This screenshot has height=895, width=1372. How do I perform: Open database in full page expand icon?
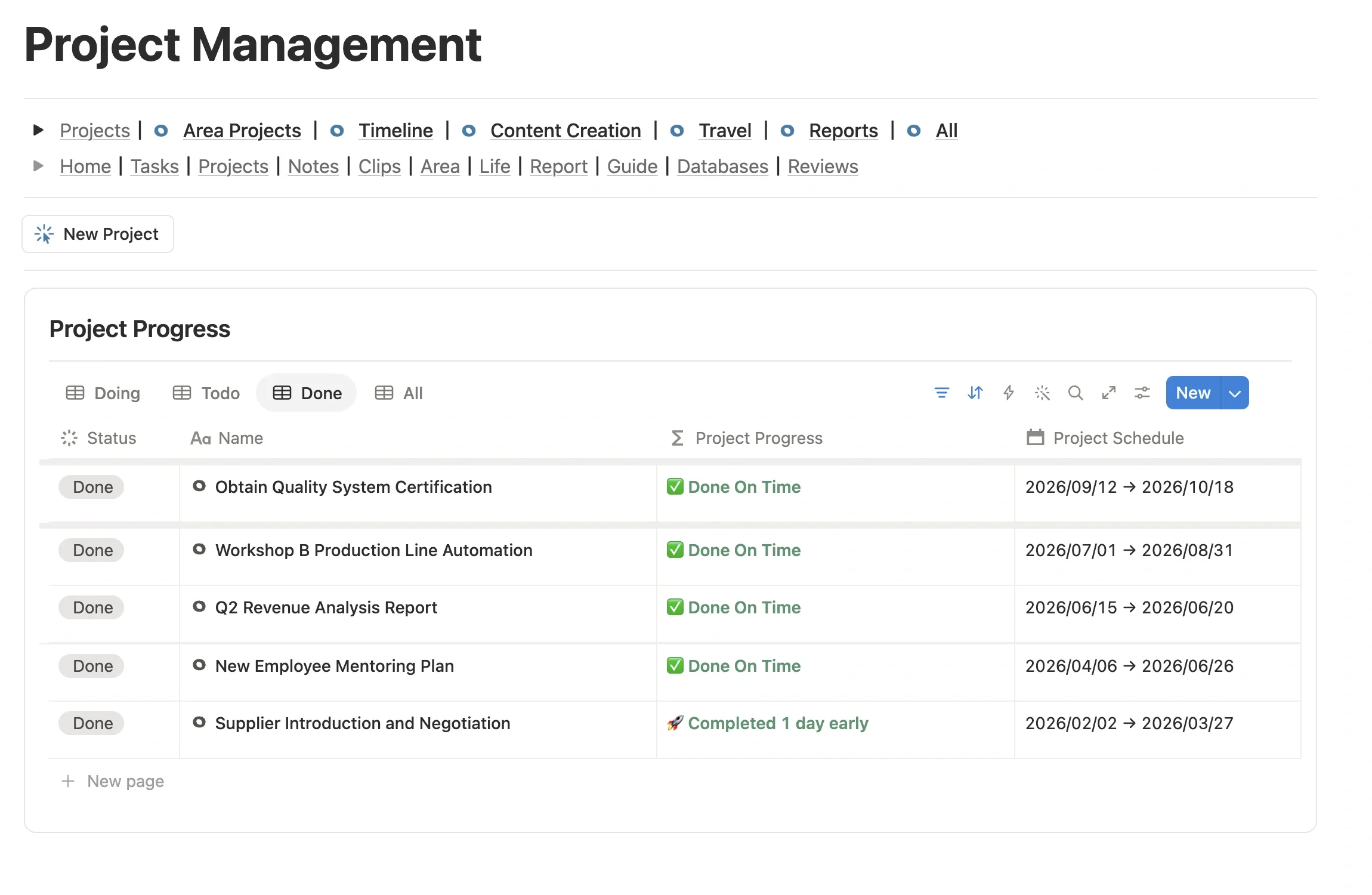[x=1108, y=393]
